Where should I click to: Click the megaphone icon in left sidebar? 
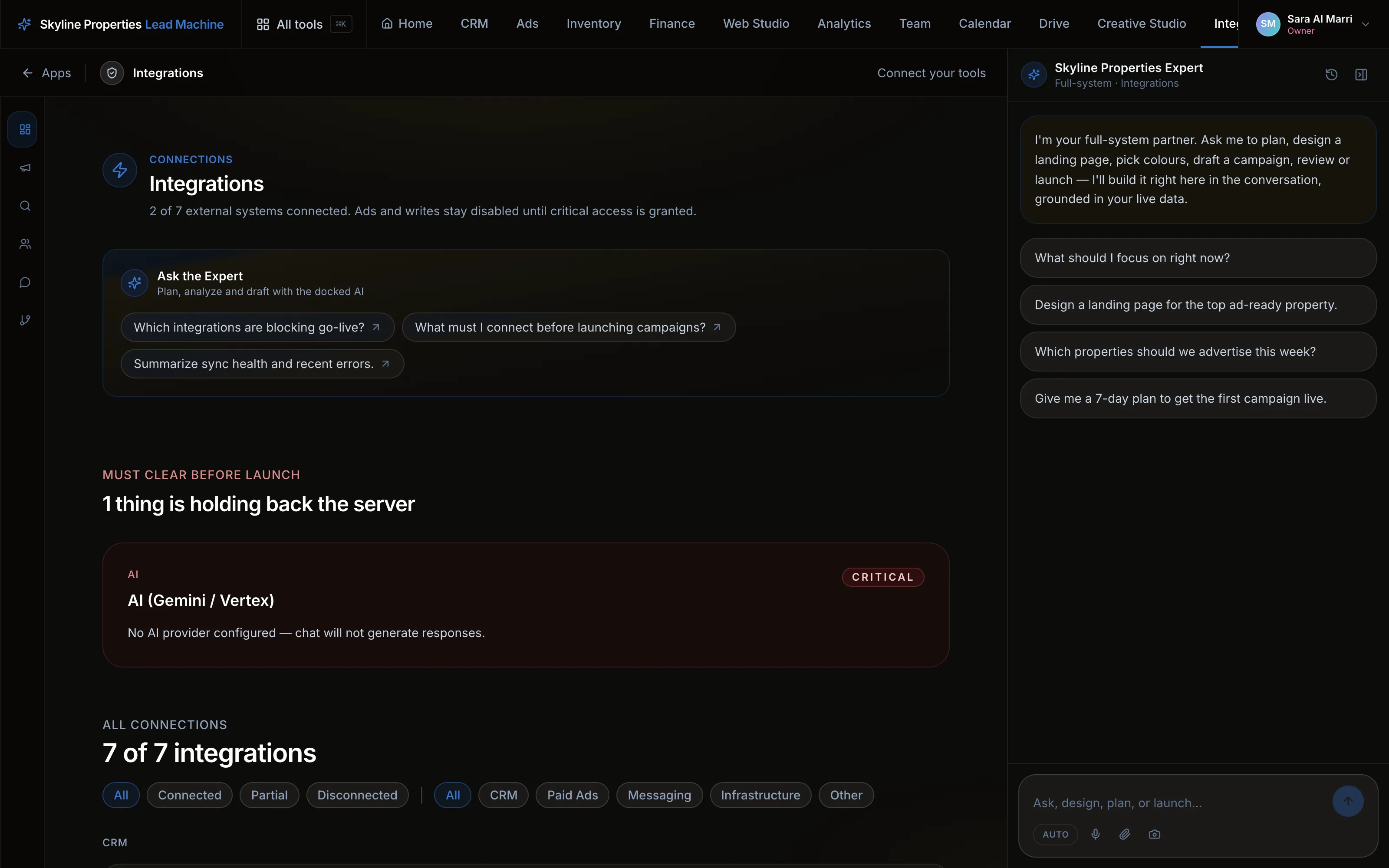[25, 168]
